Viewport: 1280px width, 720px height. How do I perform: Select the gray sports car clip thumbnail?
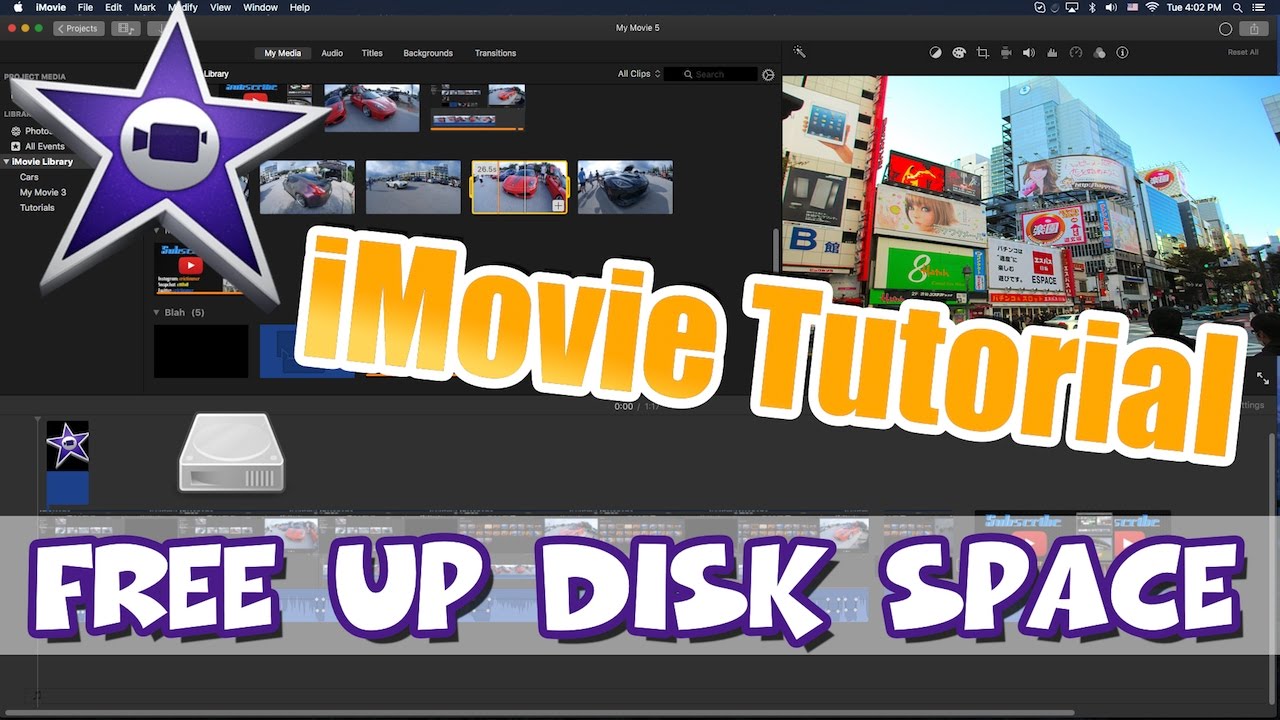pyautogui.click(x=307, y=187)
